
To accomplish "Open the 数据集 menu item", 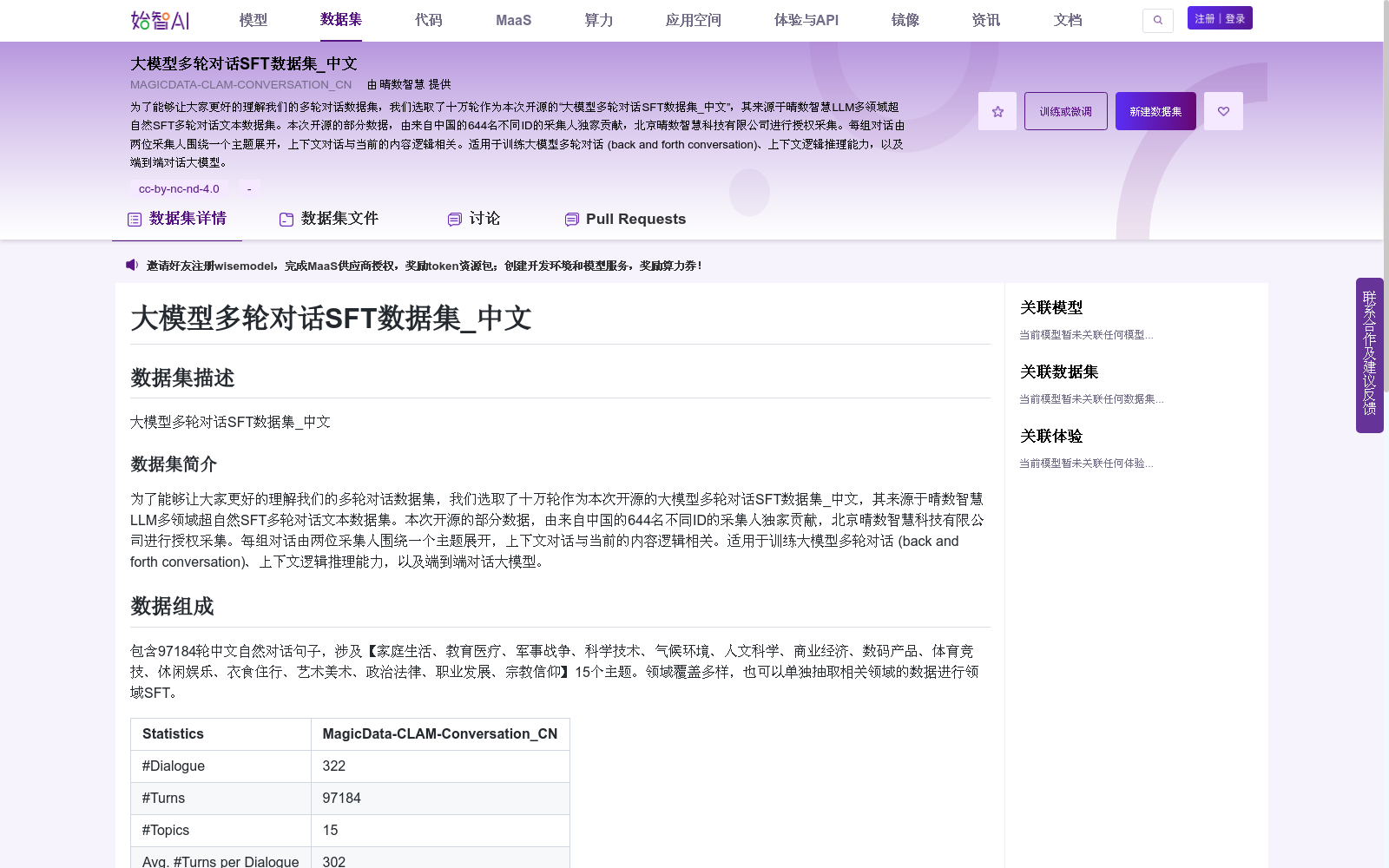I will (341, 19).
